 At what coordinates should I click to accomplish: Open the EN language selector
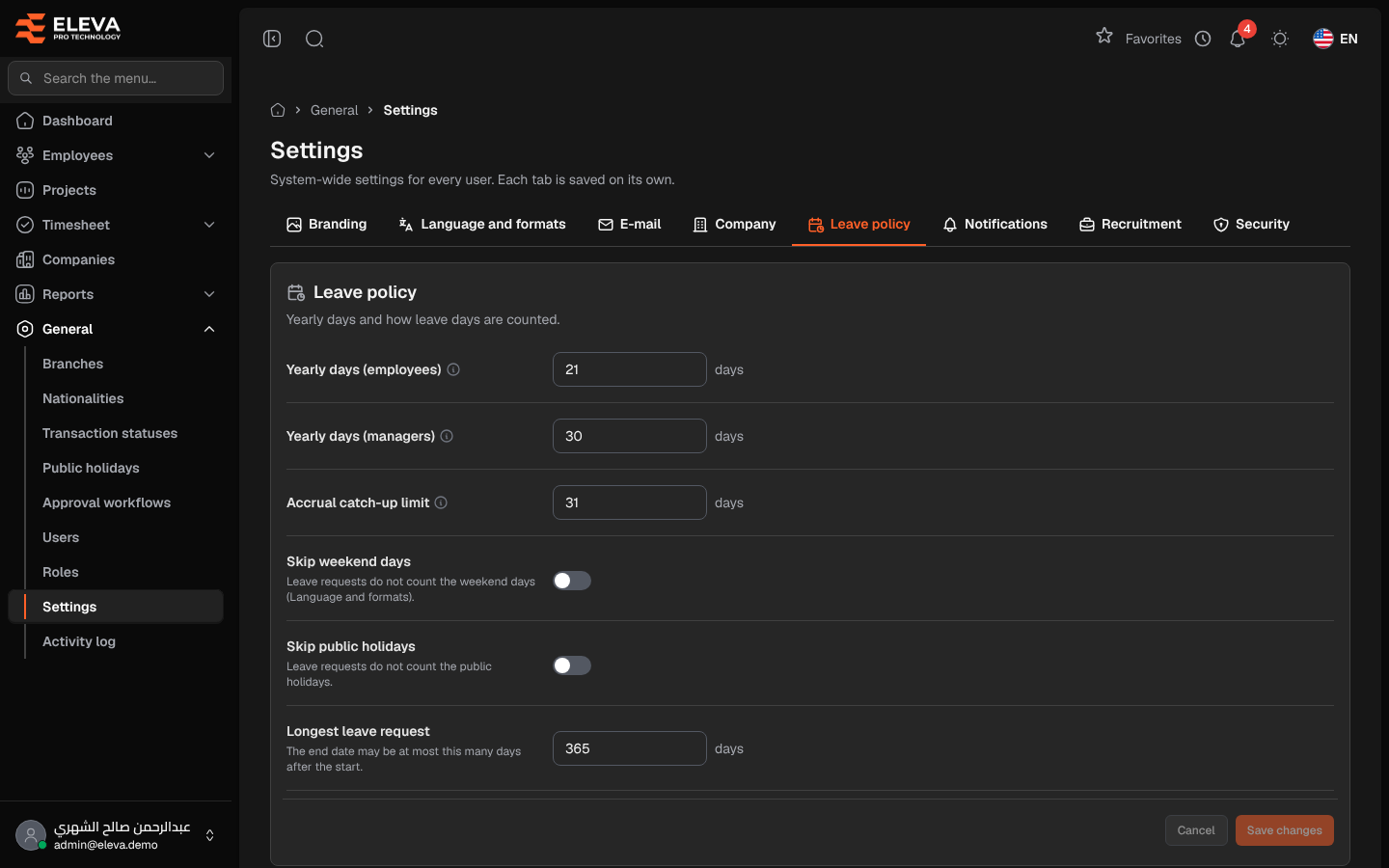coord(1335,39)
